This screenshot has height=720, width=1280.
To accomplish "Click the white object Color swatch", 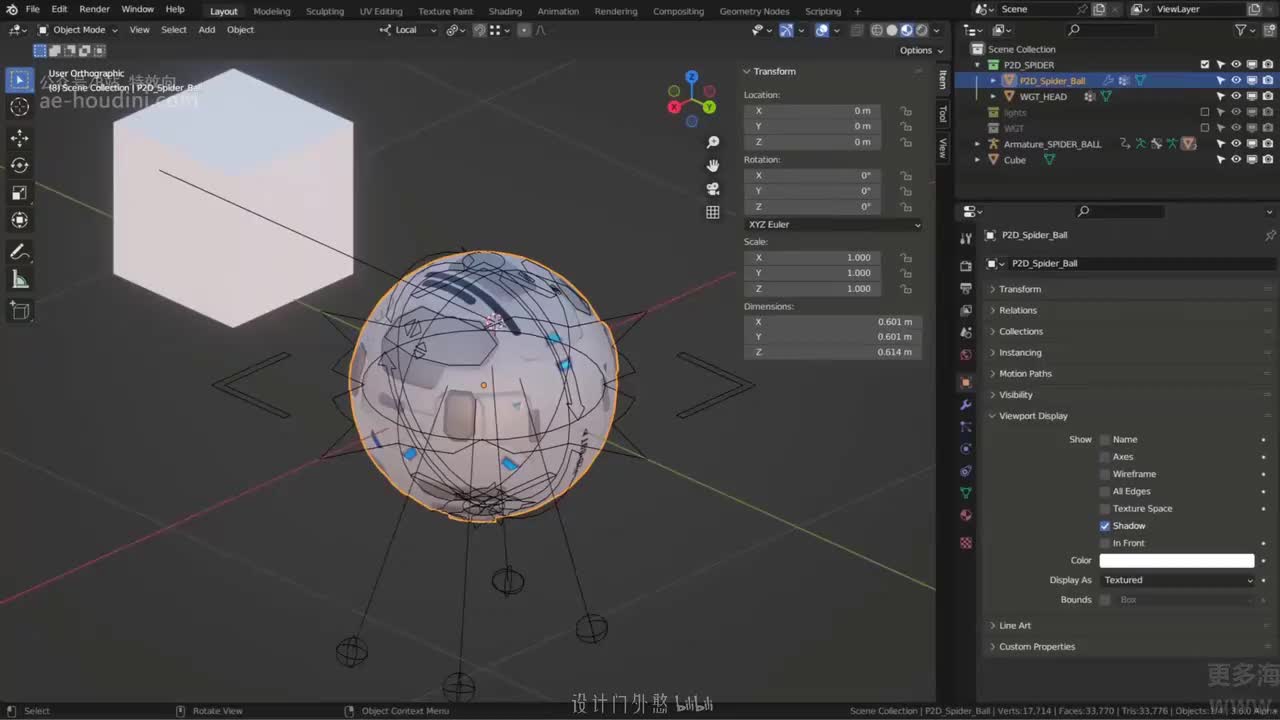I will [x=1177, y=561].
